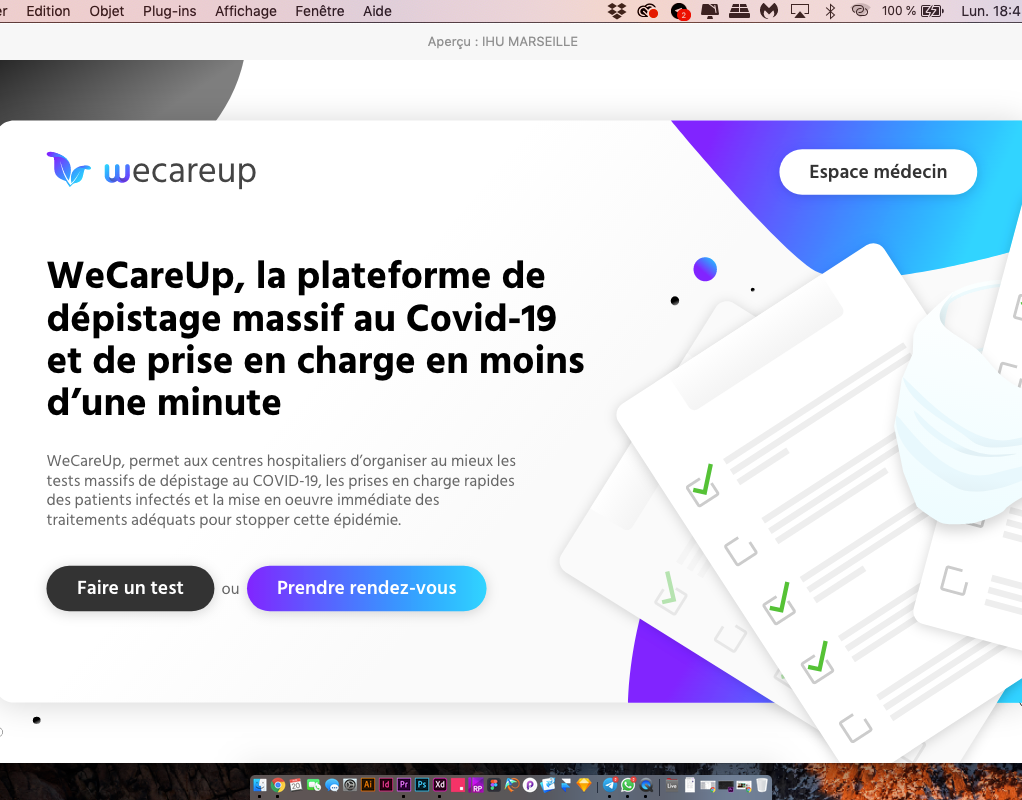Open the Fenêtre menu
This screenshot has width=1022, height=800.
[x=319, y=11]
